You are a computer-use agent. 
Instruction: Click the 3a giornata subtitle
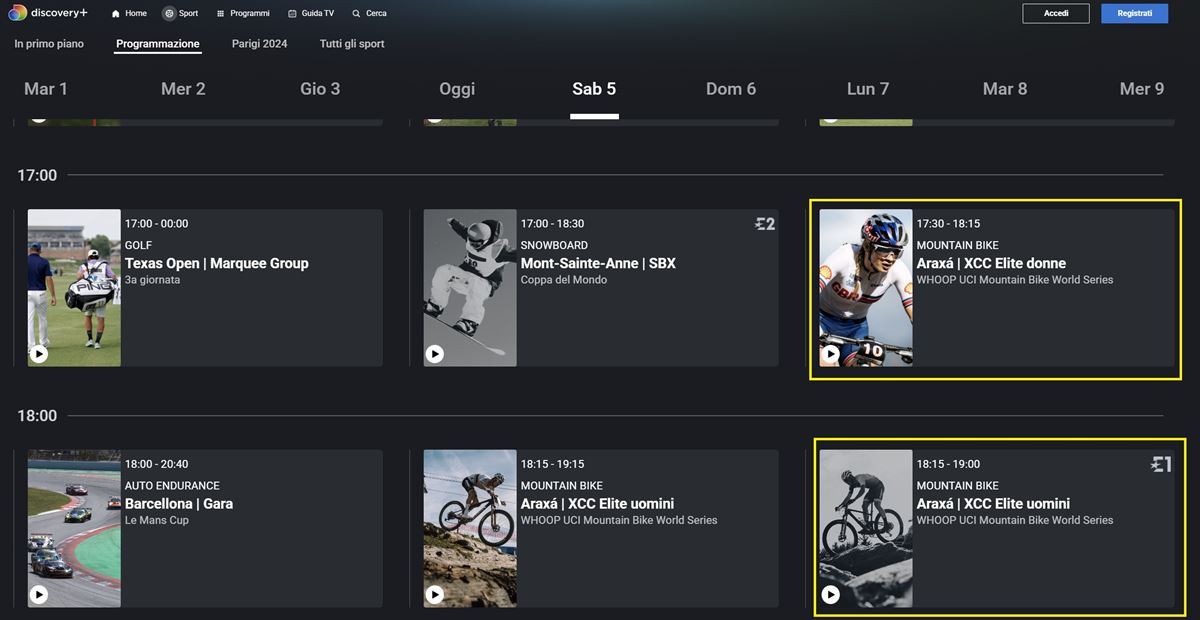153,280
